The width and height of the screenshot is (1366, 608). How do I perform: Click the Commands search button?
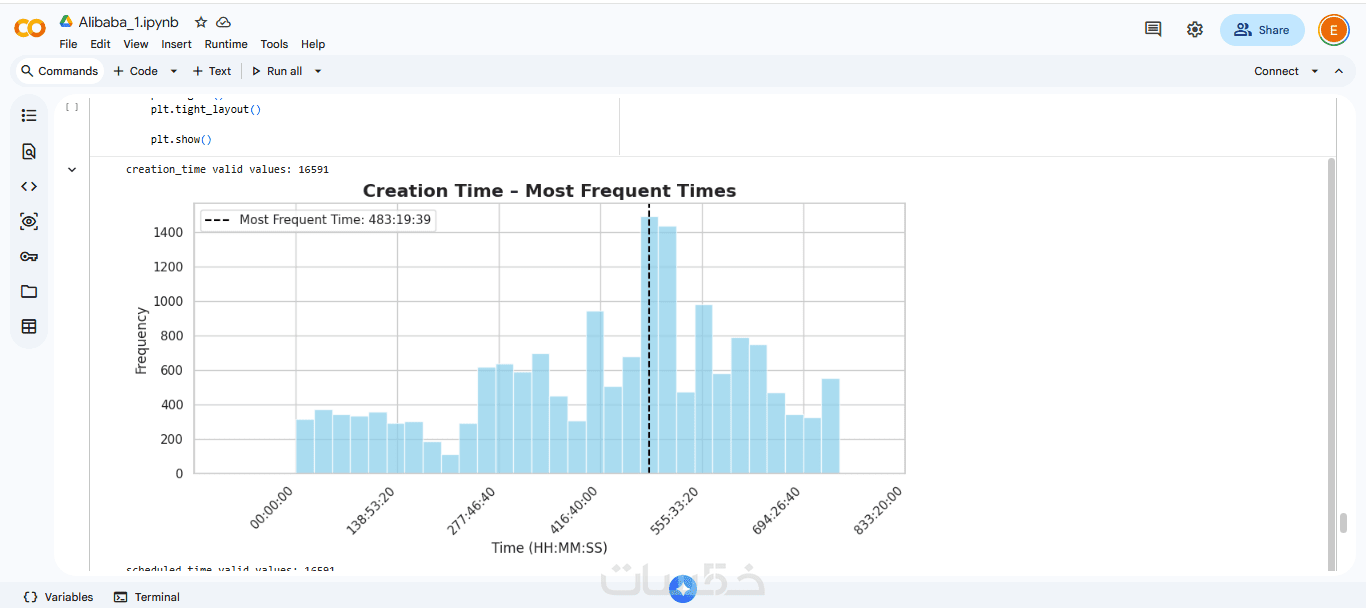pyautogui.click(x=59, y=71)
